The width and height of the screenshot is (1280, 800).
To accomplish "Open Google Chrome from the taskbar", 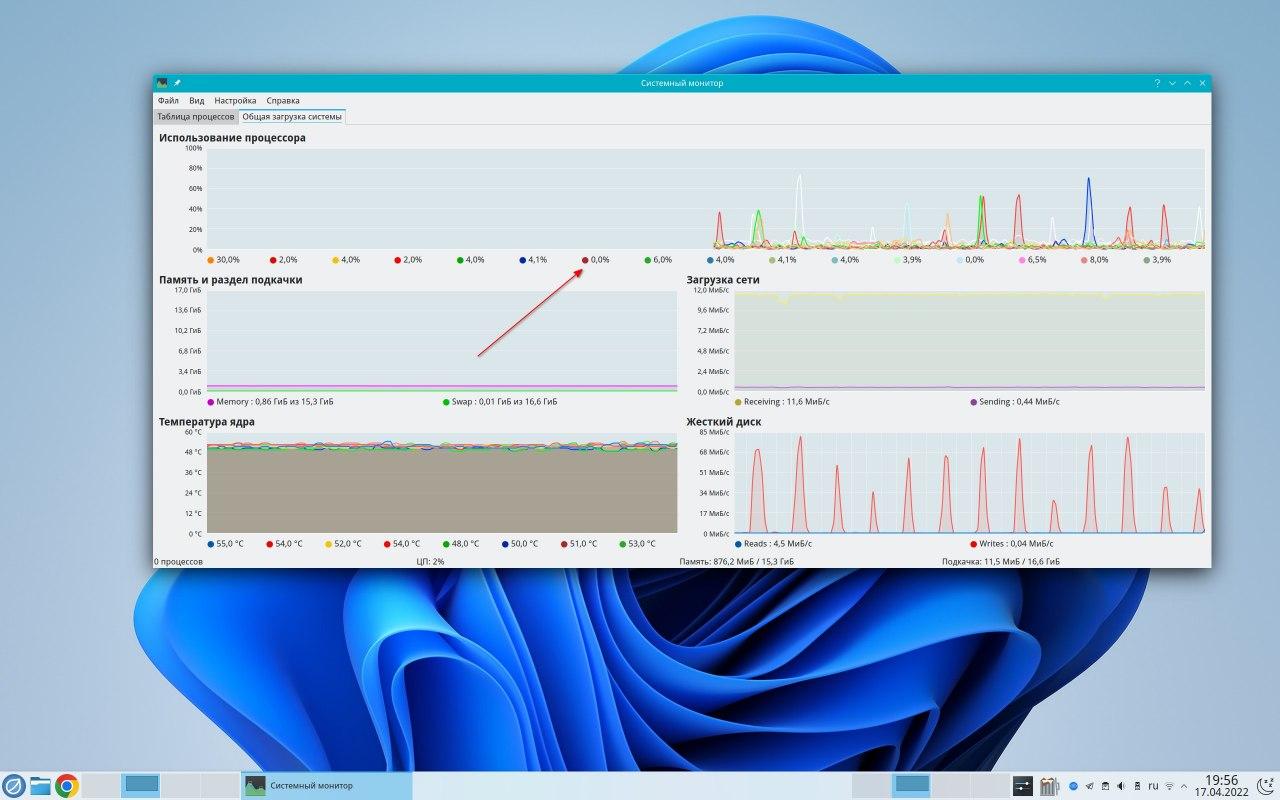I will [67, 785].
